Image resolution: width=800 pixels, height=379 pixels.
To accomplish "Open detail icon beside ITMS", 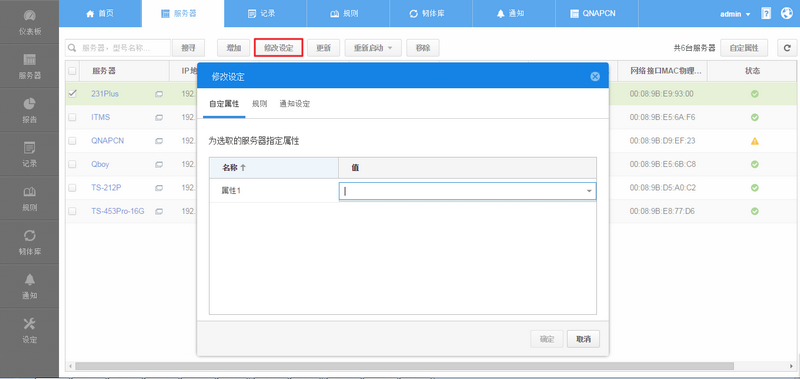I will tap(159, 117).
